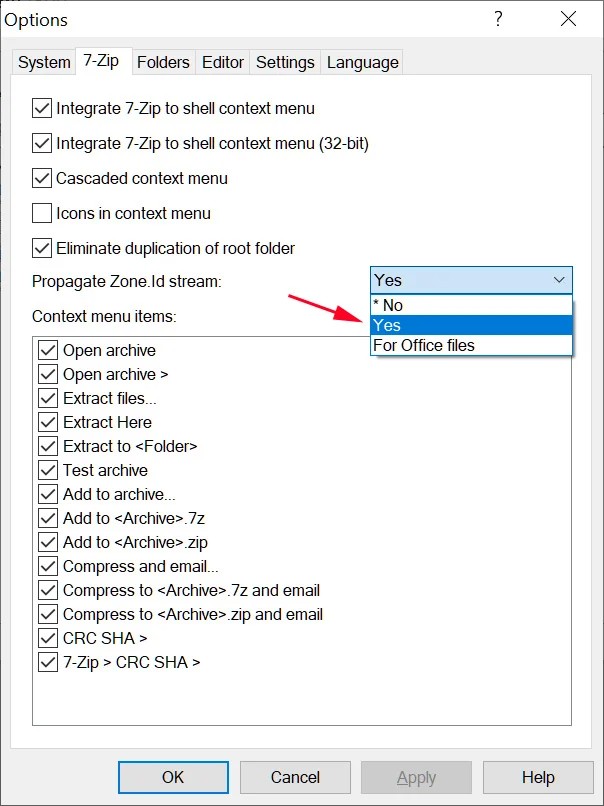
Task: Confirm settings with the OK button
Action: (173, 777)
